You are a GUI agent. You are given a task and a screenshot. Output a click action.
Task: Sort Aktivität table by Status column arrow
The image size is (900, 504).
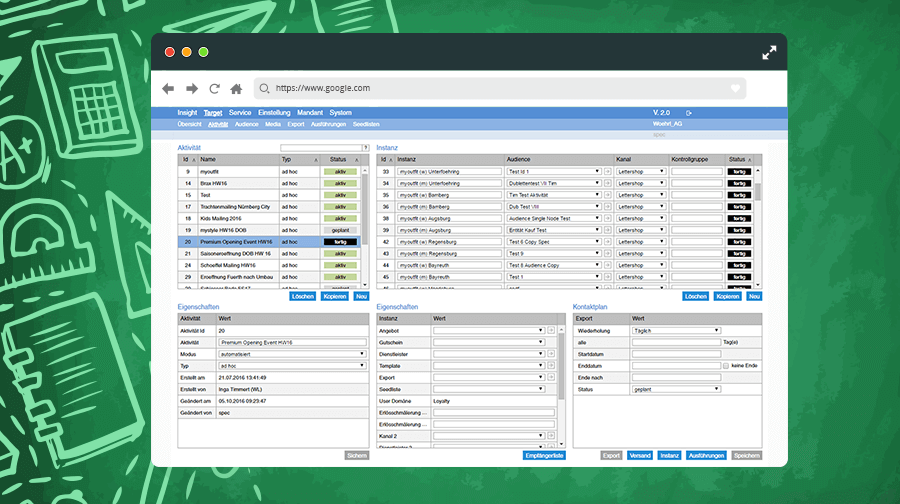(x=356, y=160)
